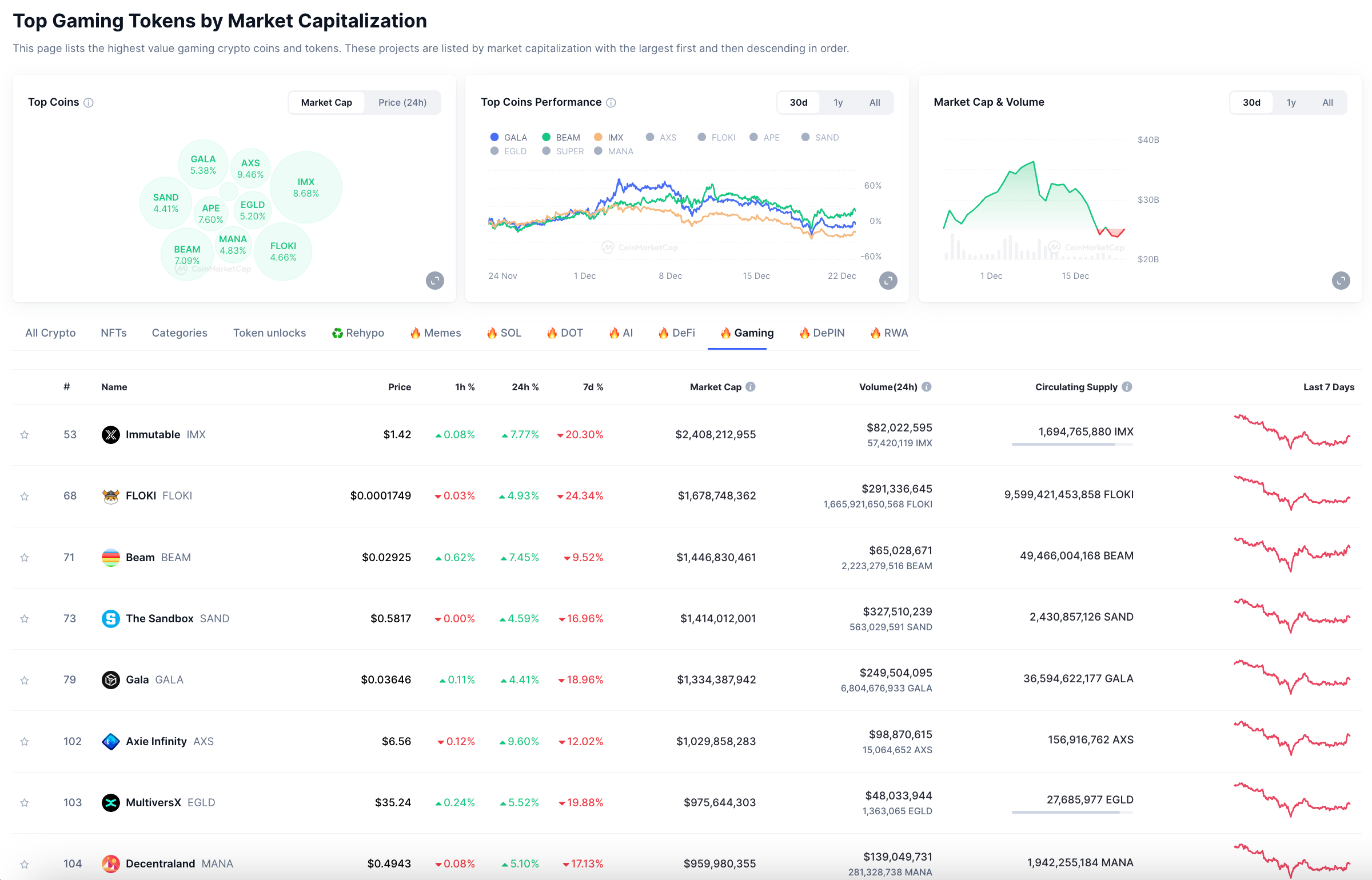Sort table by Price column
Screen dimensions: 1372x880
400,387
